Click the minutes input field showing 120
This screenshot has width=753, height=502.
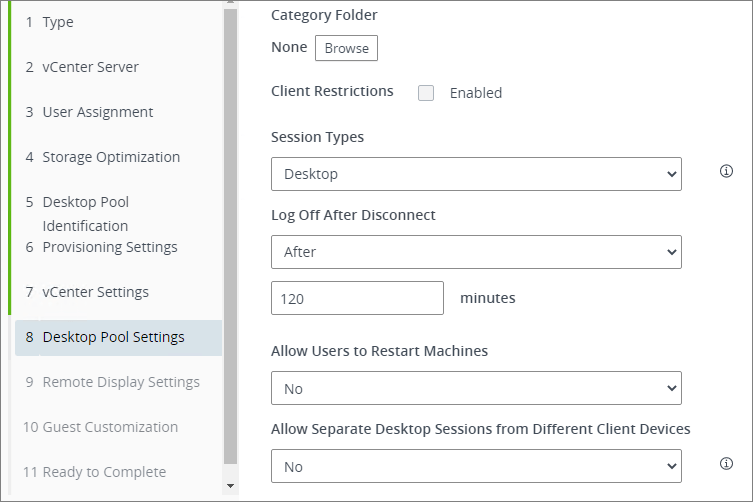[357, 298]
